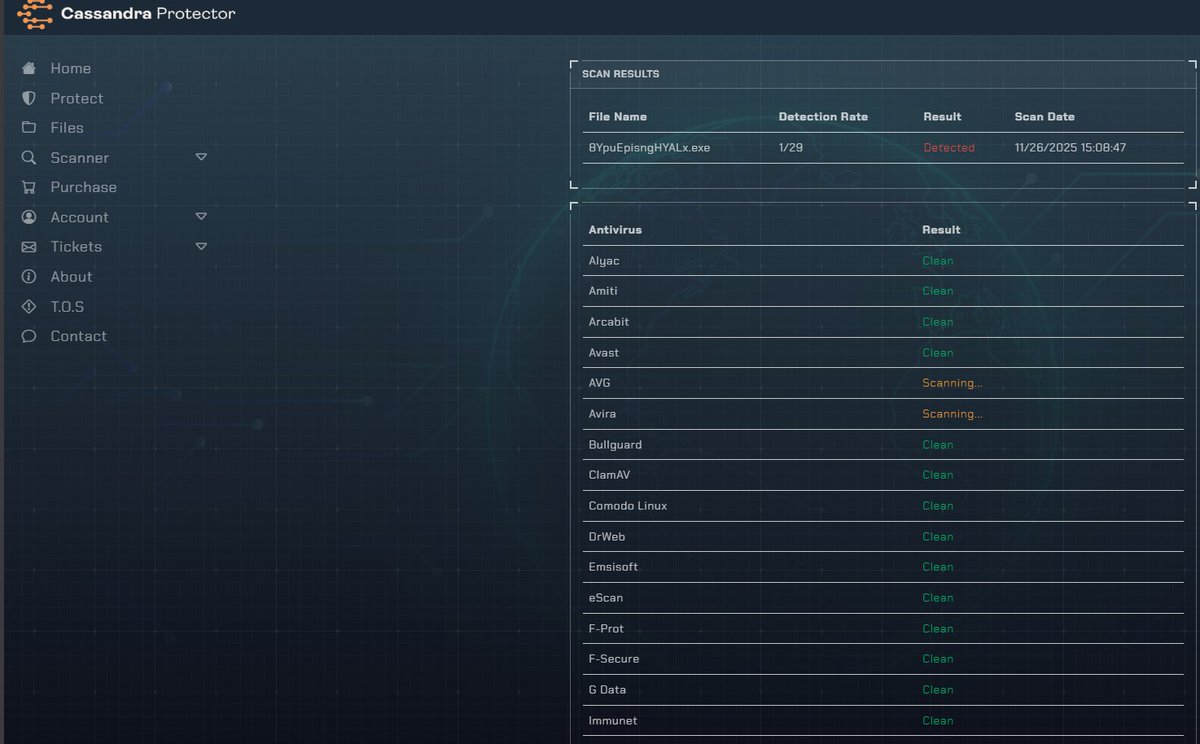Image resolution: width=1200 pixels, height=744 pixels.
Task: Select the Amiti antivirus row
Action: (x=883, y=291)
